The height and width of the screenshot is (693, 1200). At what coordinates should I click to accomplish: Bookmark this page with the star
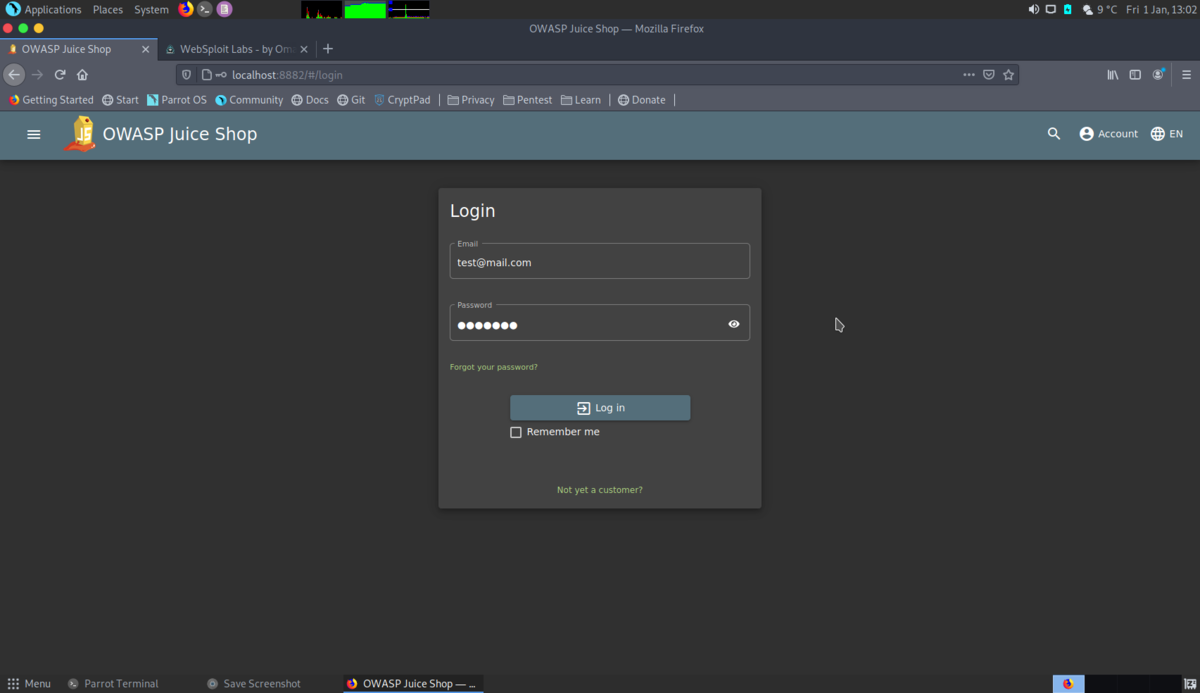(1009, 75)
